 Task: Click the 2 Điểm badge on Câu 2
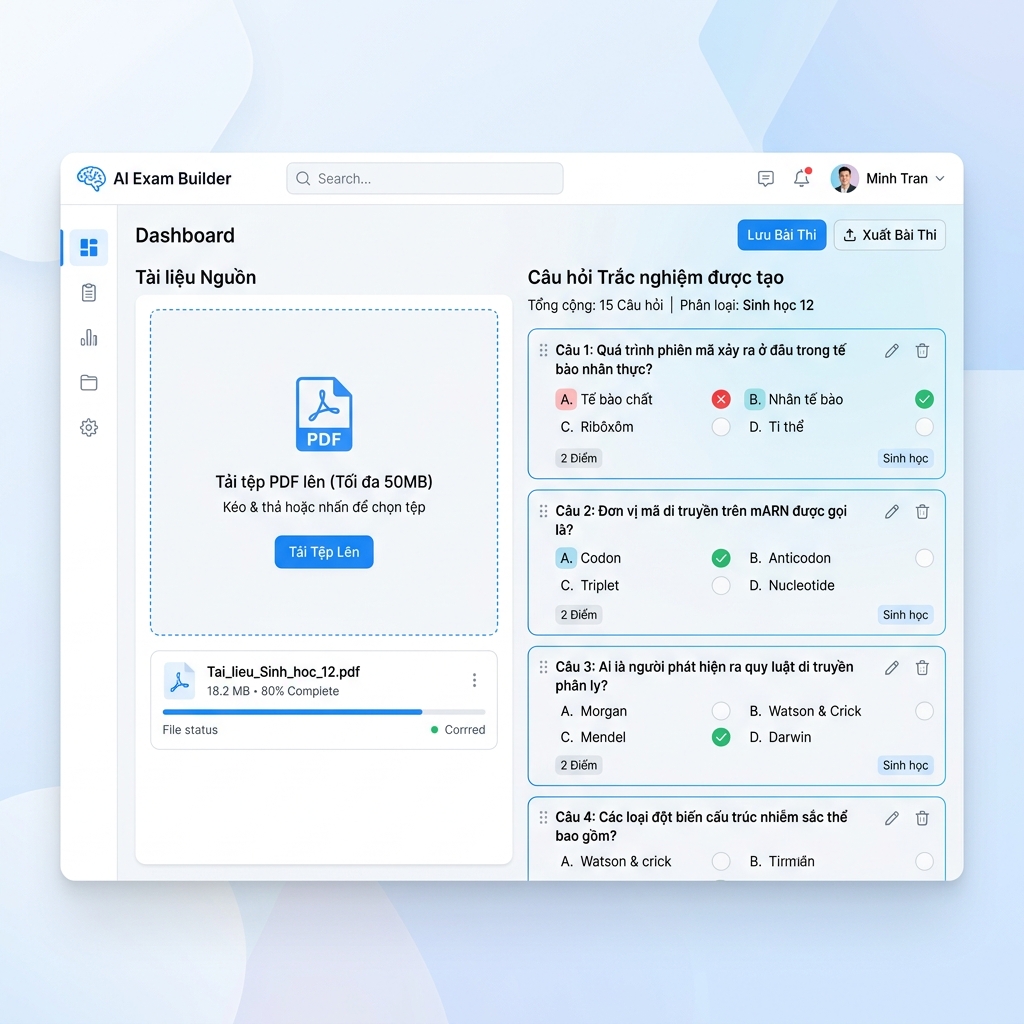(579, 615)
